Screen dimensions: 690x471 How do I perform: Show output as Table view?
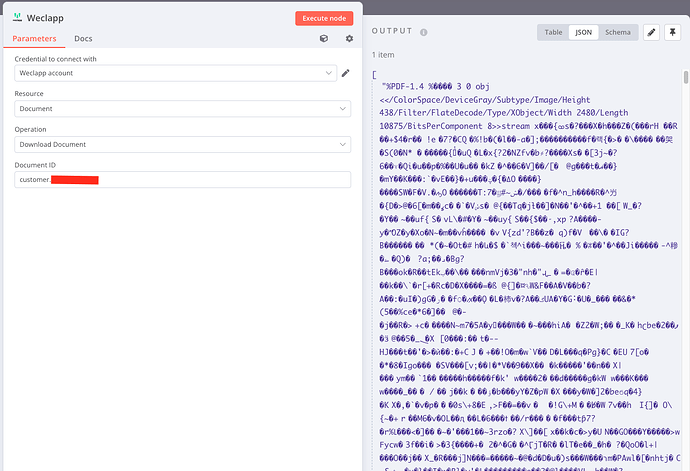point(553,32)
